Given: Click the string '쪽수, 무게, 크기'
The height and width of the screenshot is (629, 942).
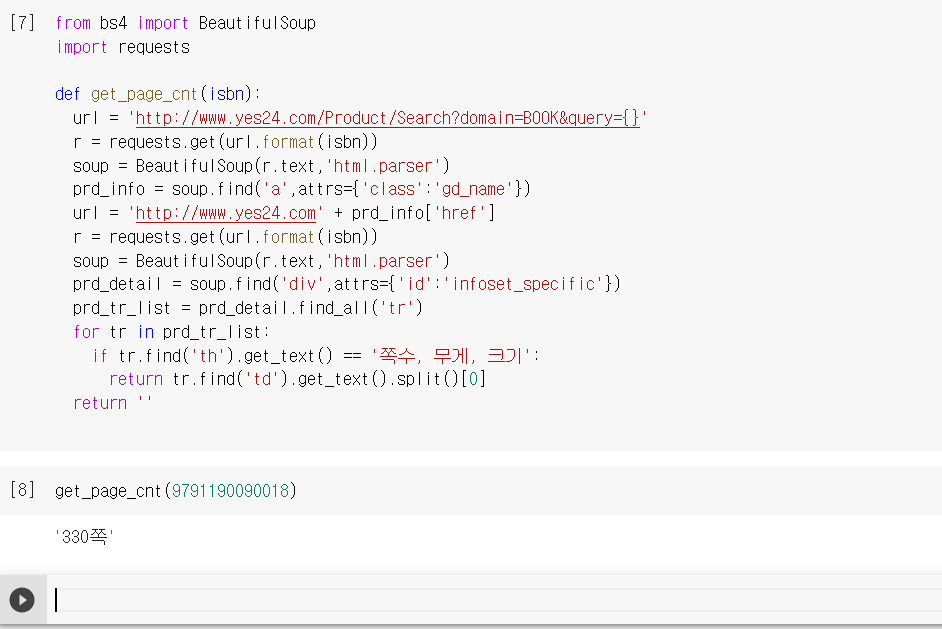Looking at the screenshot, I should coord(451,356).
